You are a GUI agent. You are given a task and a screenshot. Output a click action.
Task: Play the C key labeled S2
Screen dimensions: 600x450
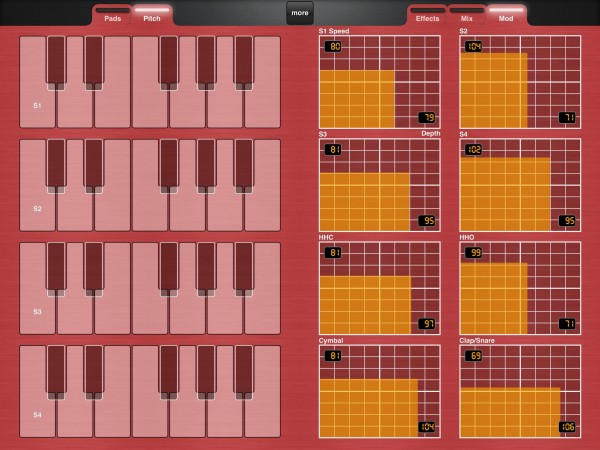pyautogui.click(x=37, y=209)
